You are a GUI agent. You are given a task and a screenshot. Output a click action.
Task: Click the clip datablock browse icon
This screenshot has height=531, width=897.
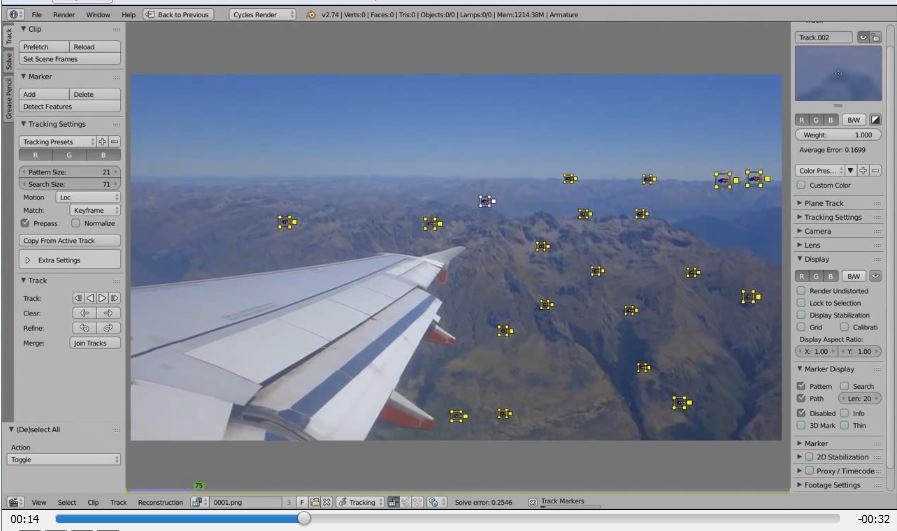coord(199,502)
